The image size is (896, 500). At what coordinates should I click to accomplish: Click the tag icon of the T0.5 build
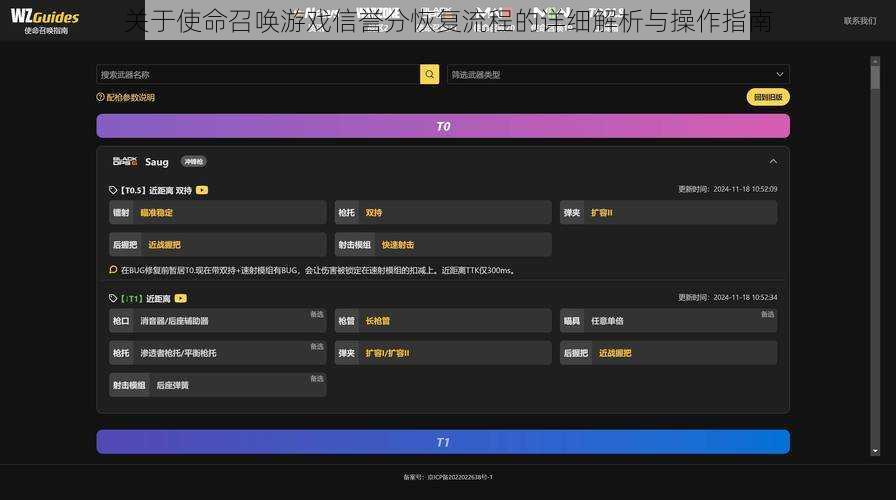point(113,190)
